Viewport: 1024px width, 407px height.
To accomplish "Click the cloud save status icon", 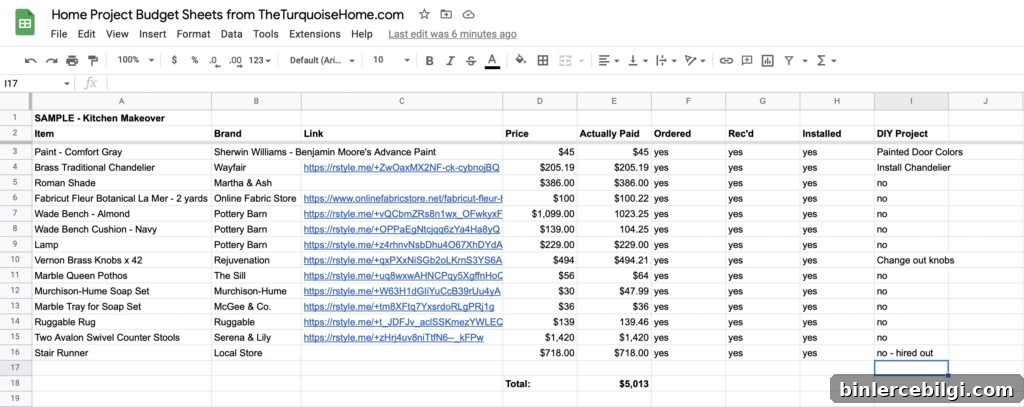I will [x=468, y=14].
